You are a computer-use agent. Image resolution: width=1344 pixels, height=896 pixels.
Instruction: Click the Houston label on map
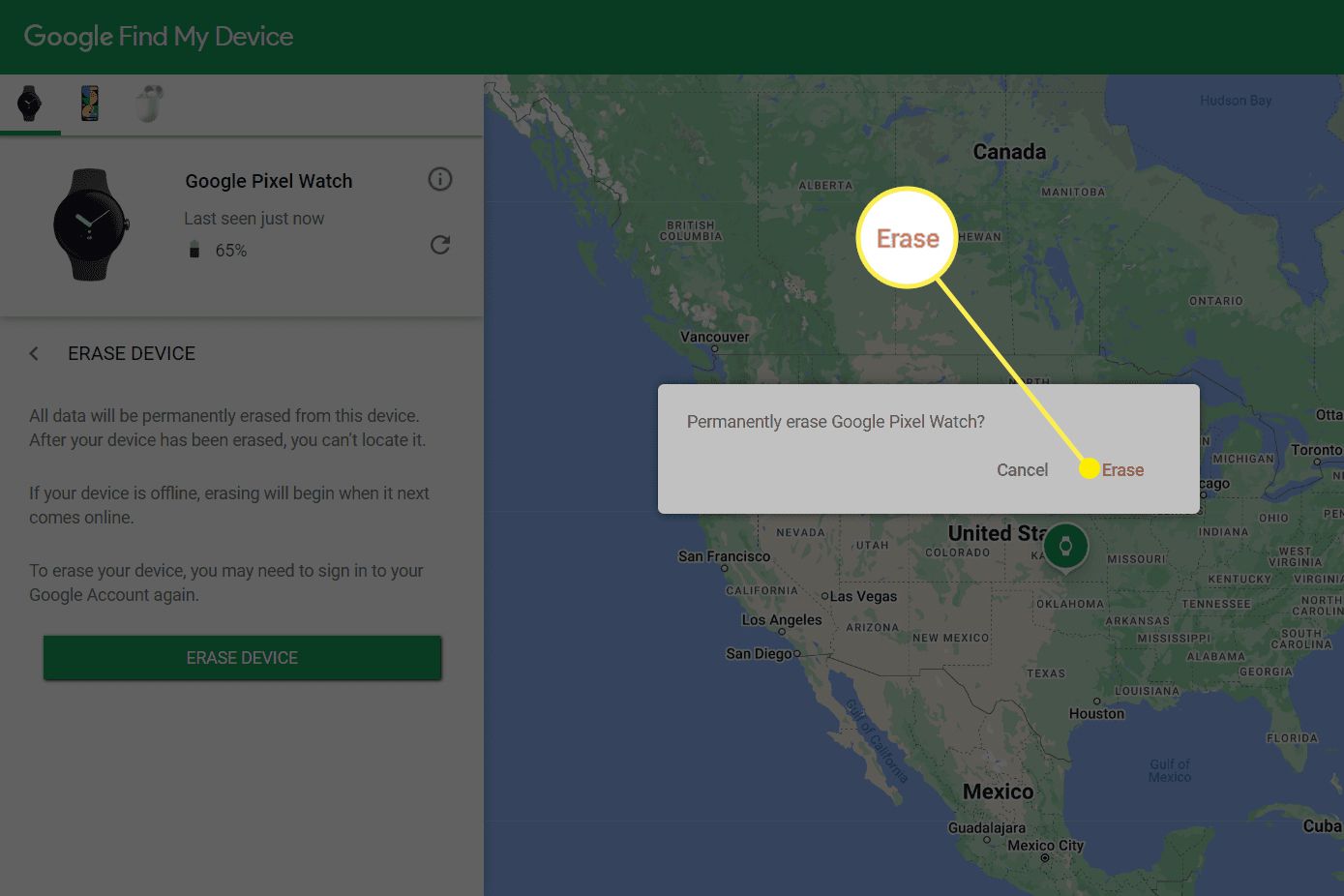coord(1096,713)
